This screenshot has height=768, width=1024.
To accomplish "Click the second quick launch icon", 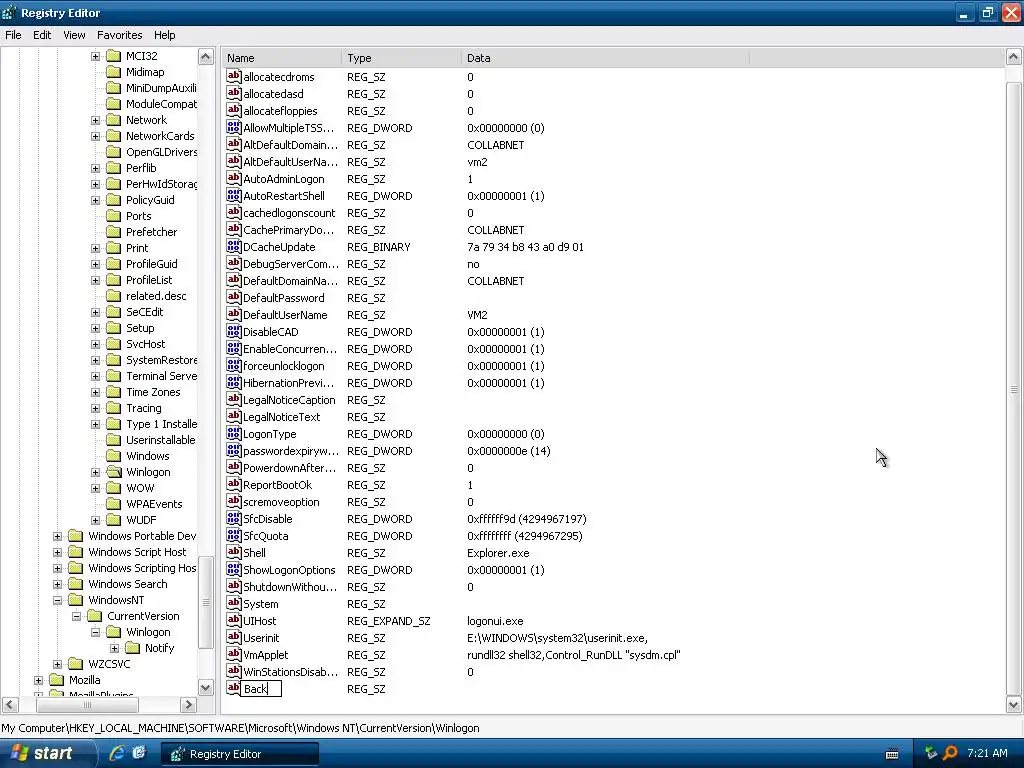I will (x=138, y=753).
